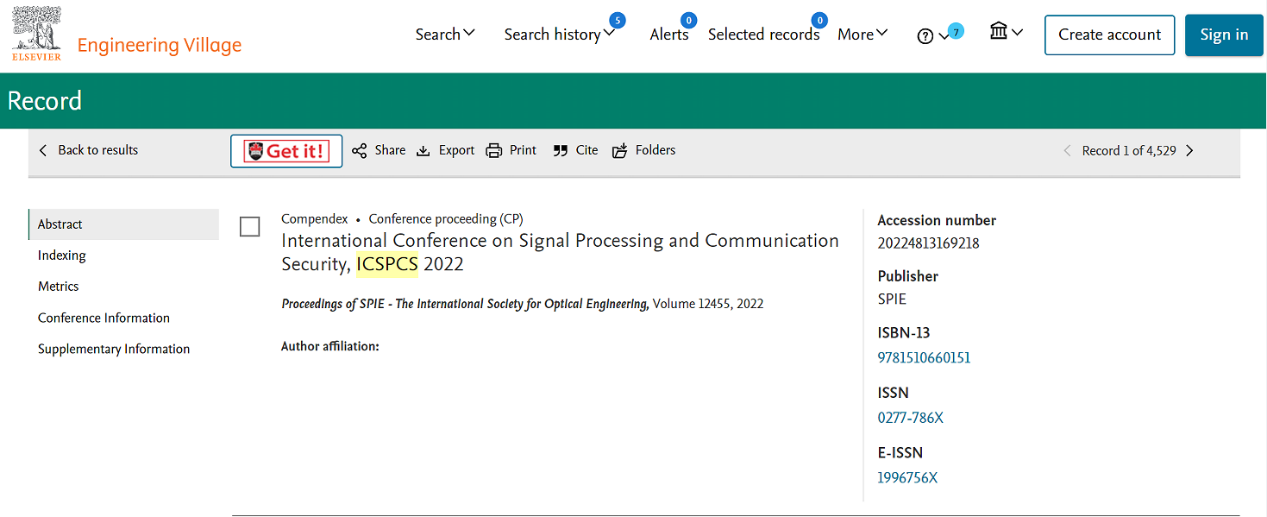Select the Supplementary Information sidebar tab
Screen dimensions: 1267x517
tap(114, 349)
